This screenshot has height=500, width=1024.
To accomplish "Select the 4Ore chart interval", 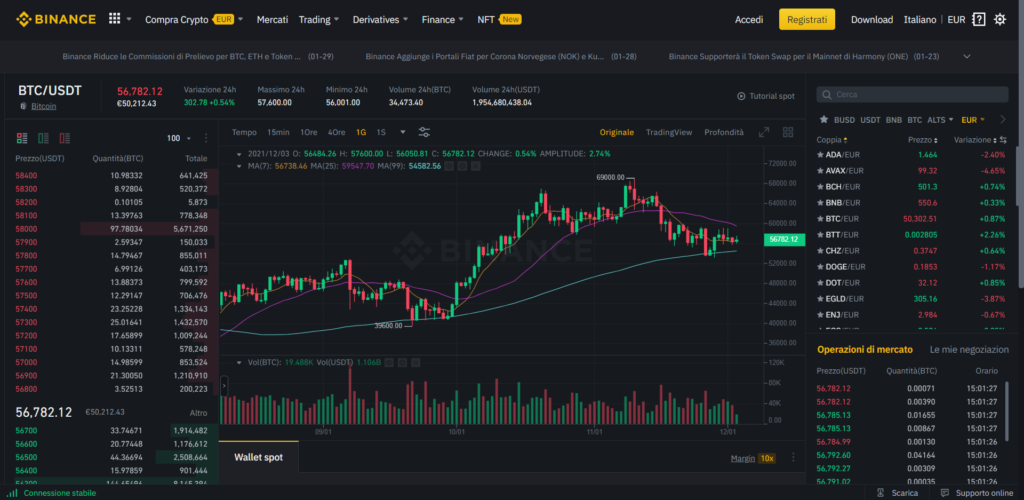I will pyautogui.click(x=336, y=132).
